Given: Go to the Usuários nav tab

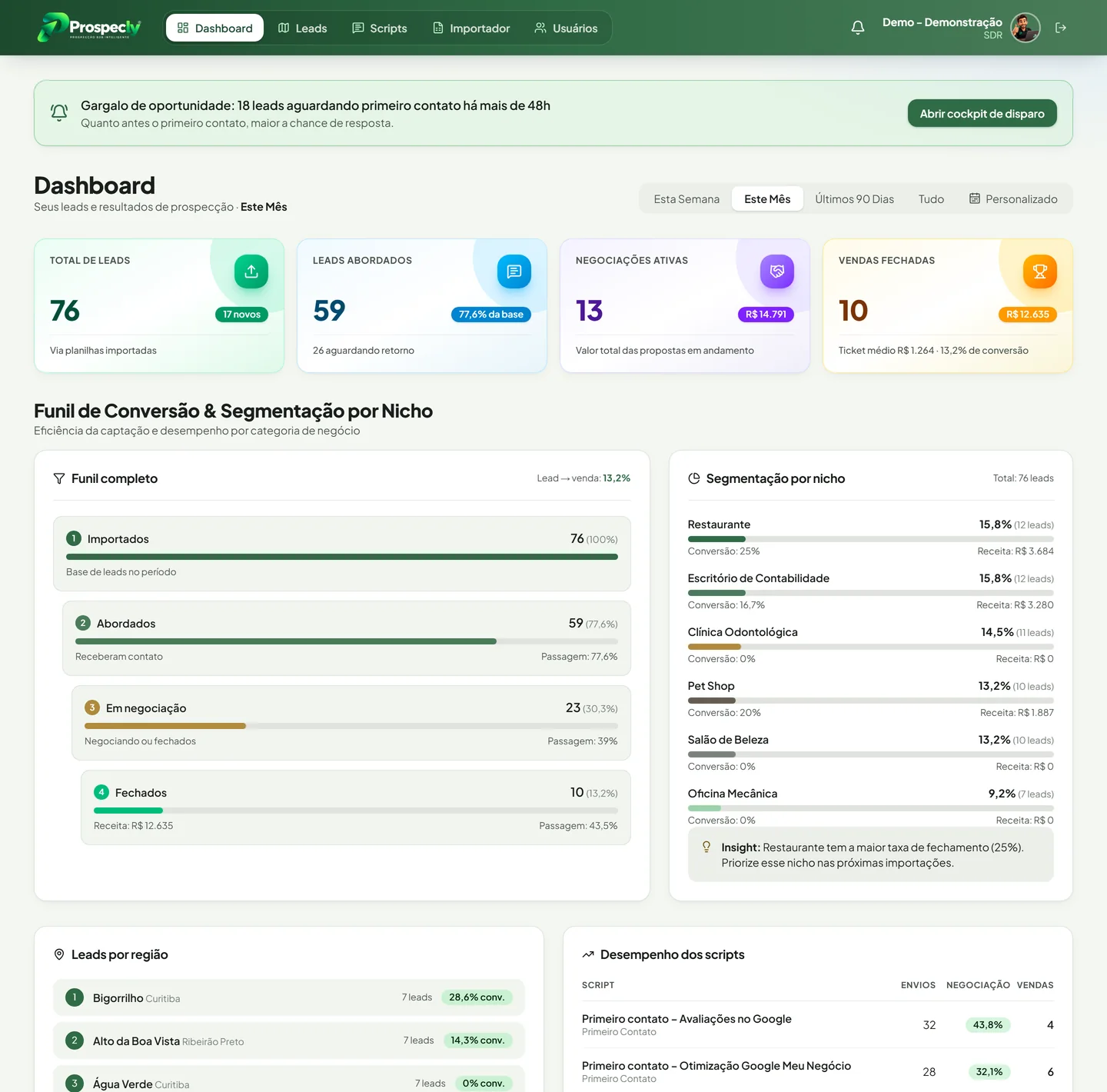Looking at the screenshot, I should pos(566,28).
